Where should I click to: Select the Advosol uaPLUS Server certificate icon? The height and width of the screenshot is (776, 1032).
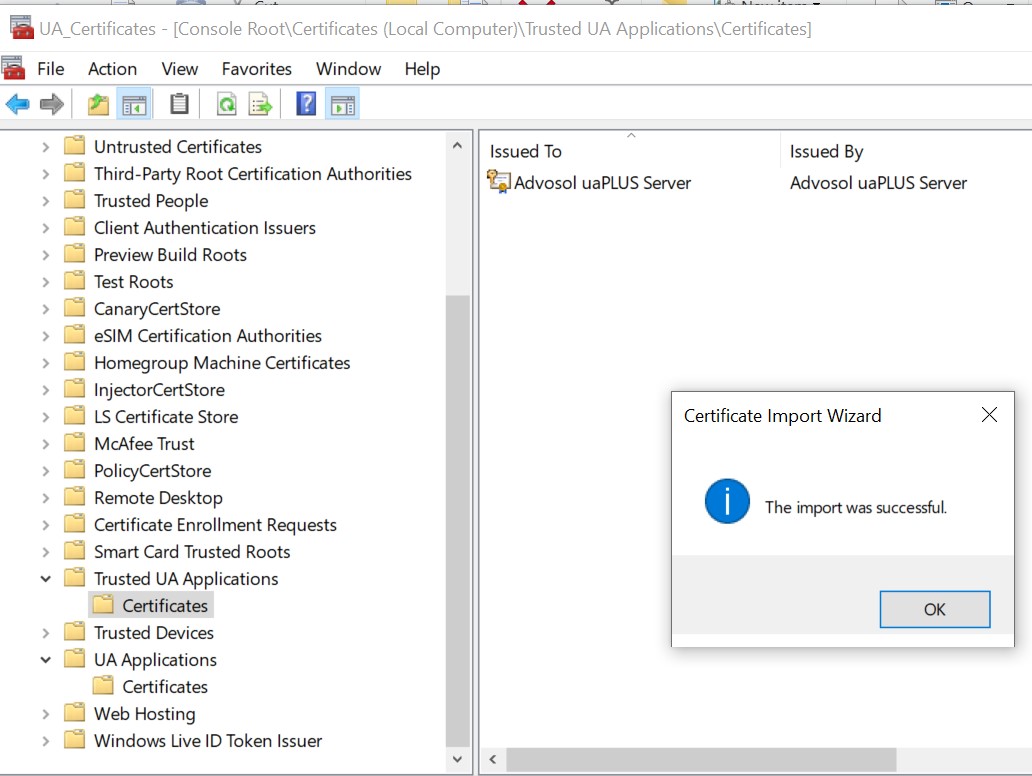[x=498, y=182]
